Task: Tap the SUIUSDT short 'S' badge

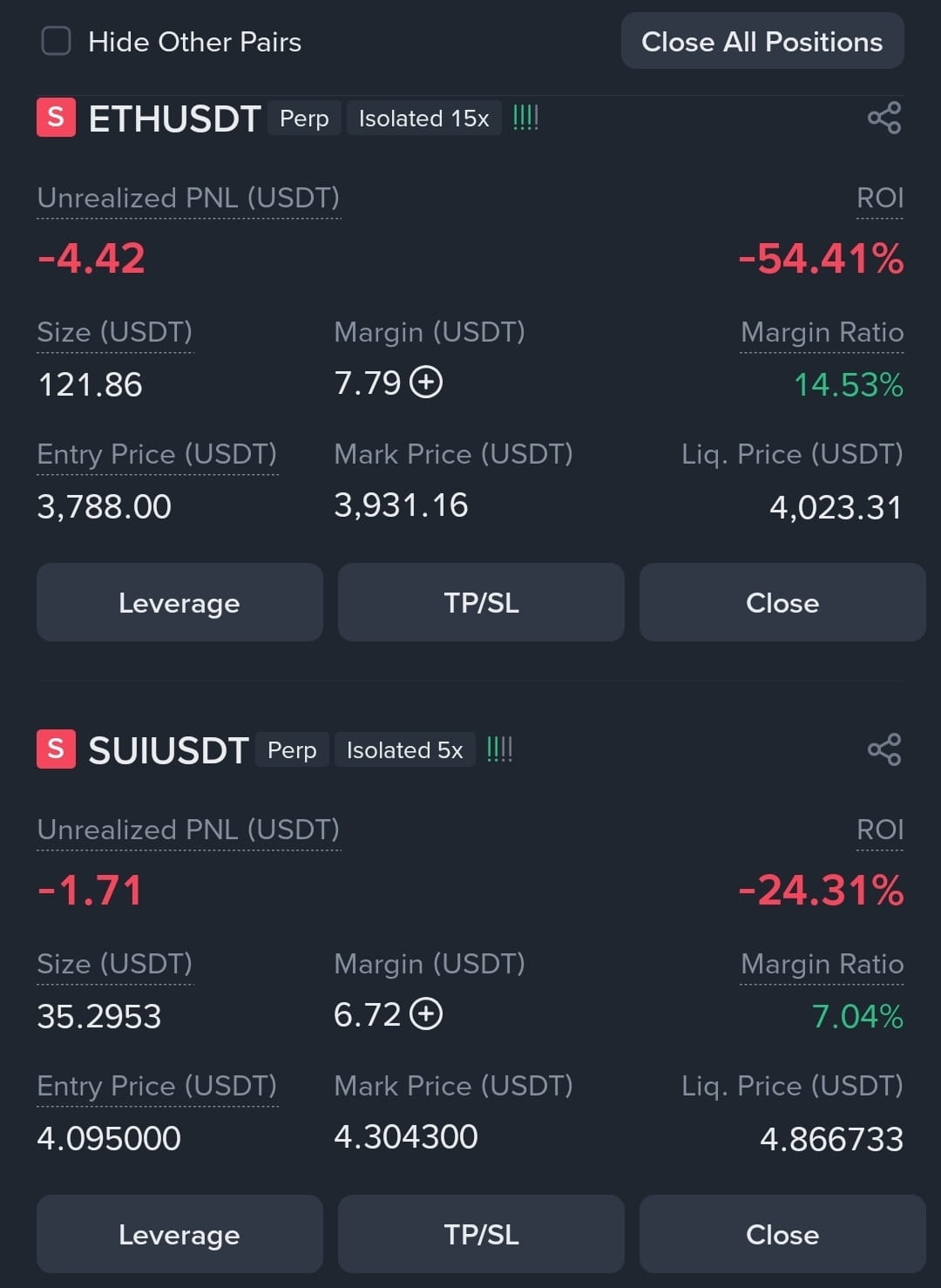Action: 56,749
